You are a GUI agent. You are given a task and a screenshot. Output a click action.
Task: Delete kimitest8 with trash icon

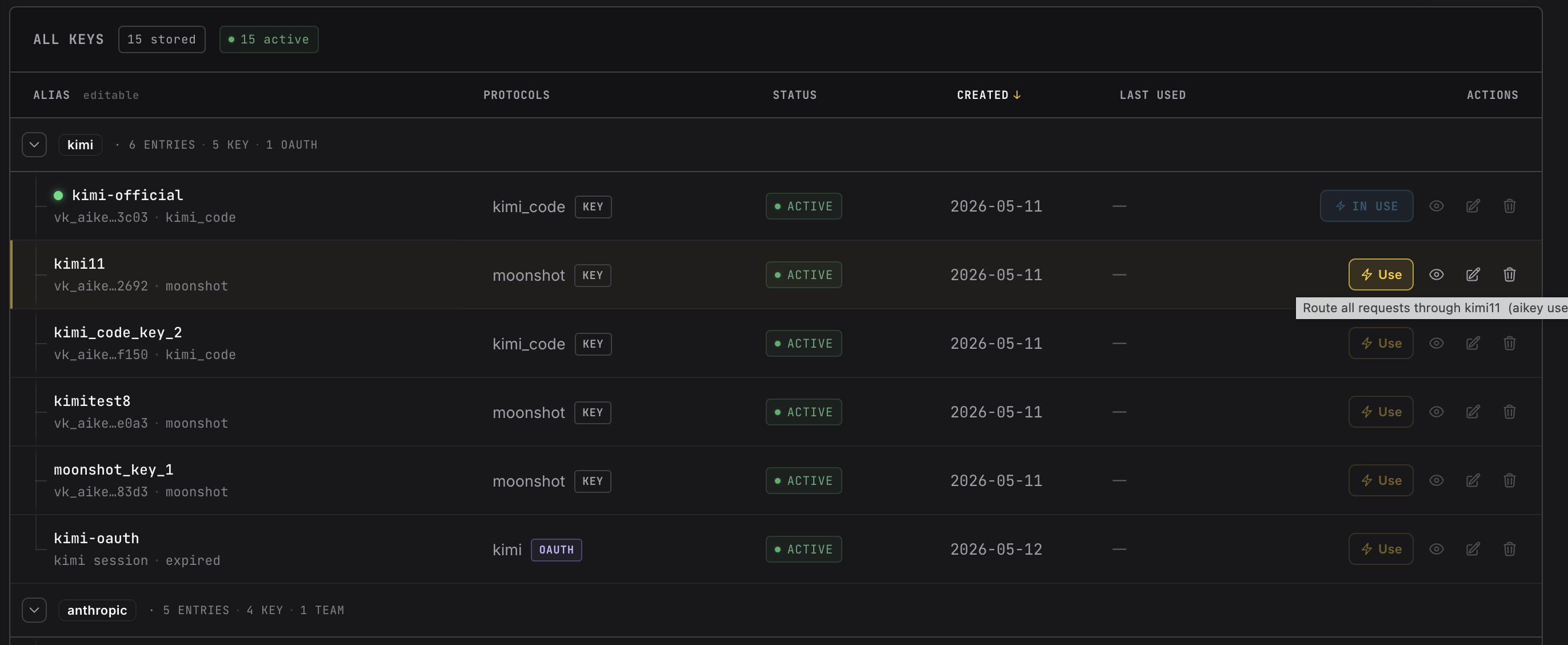pyautogui.click(x=1510, y=412)
